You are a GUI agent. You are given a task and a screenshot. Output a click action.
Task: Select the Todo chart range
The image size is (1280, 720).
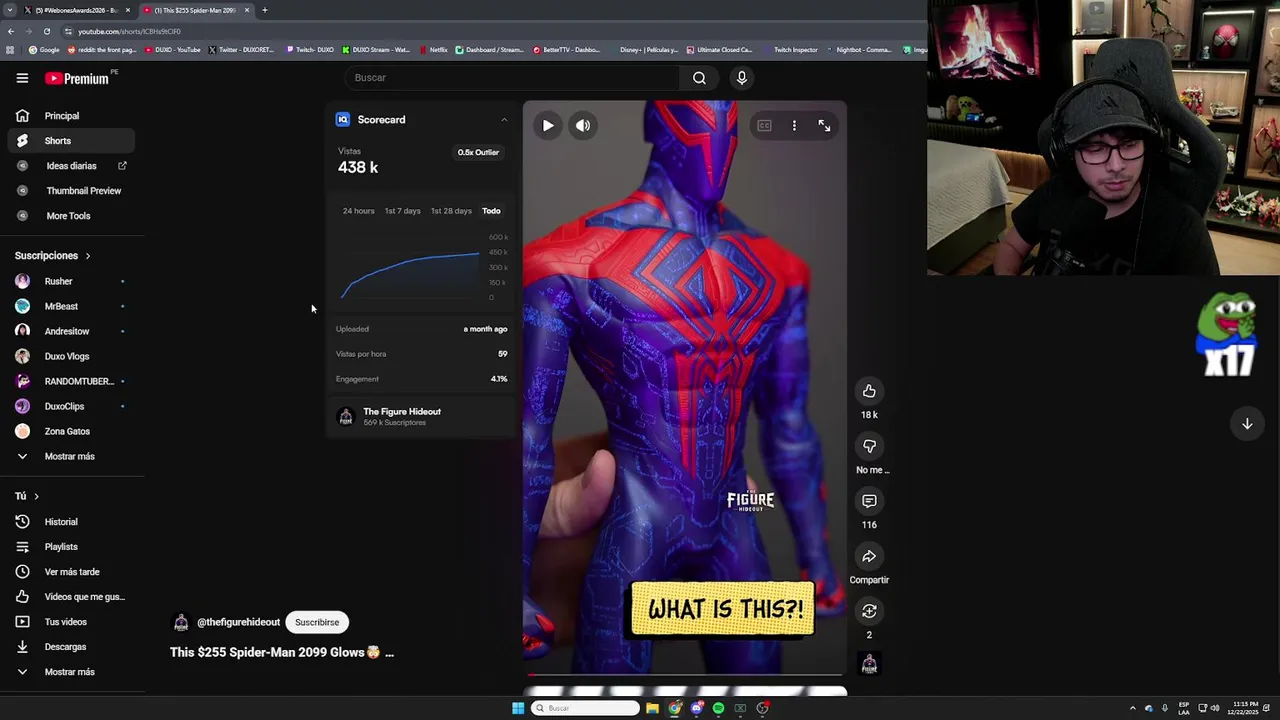tap(491, 211)
